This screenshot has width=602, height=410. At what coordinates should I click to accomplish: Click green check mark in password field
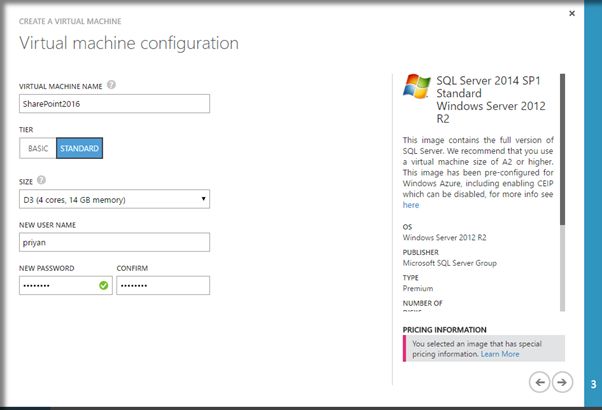104,285
